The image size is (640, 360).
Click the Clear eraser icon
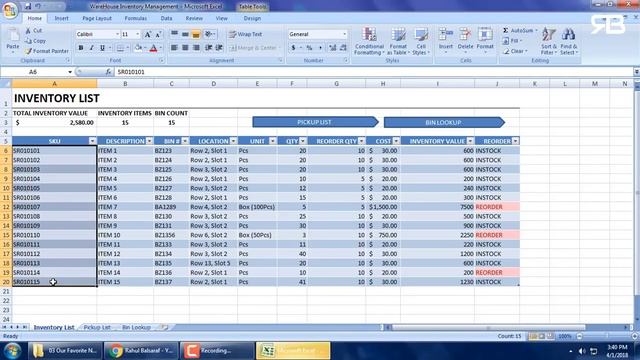tap(506, 51)
